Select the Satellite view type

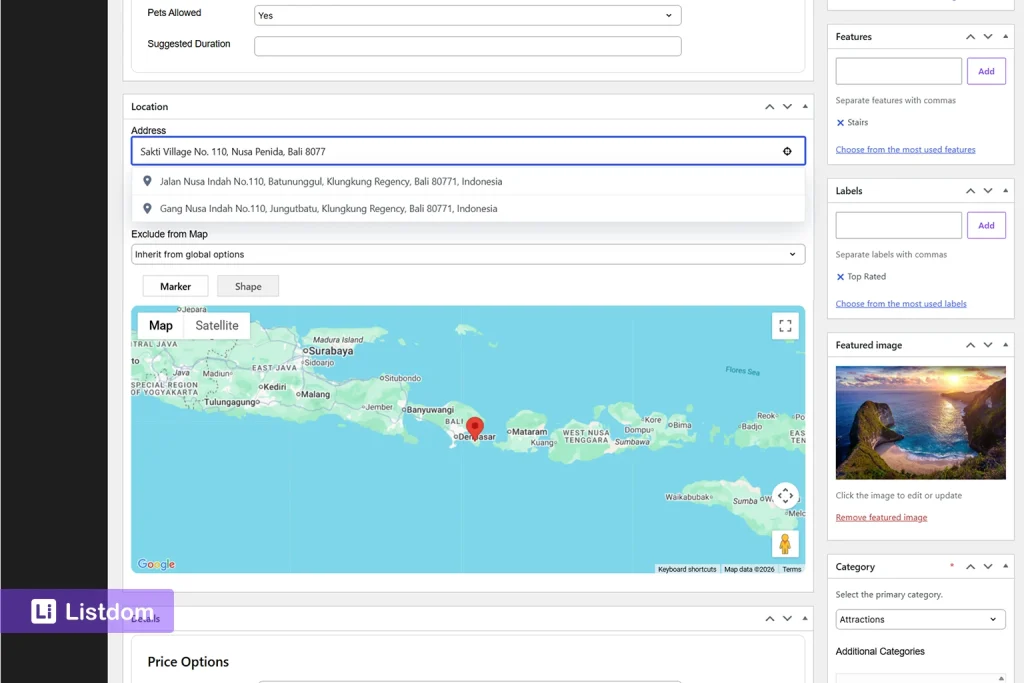tap(217, 325)
